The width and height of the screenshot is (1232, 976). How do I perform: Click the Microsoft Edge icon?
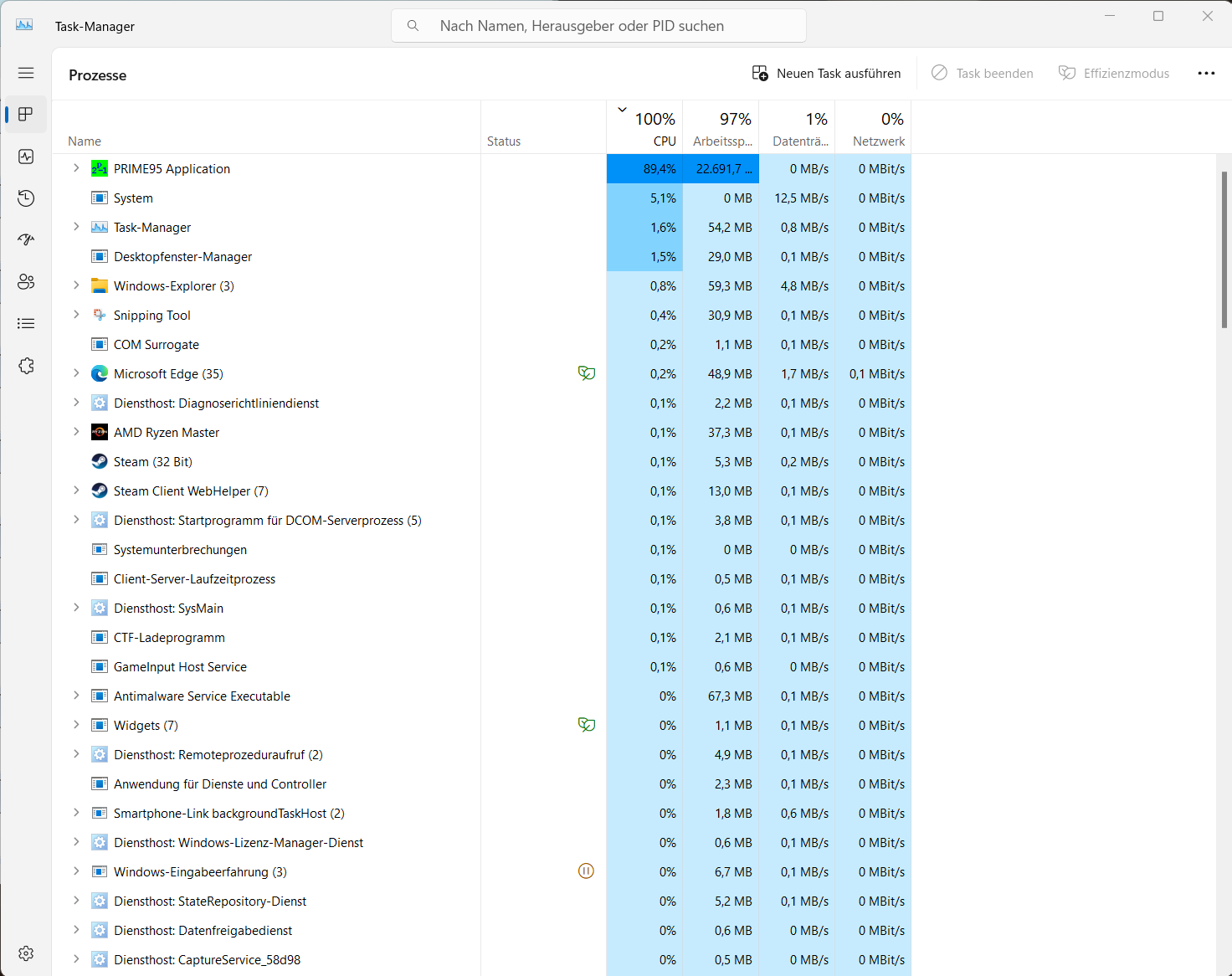click(100, 373)
